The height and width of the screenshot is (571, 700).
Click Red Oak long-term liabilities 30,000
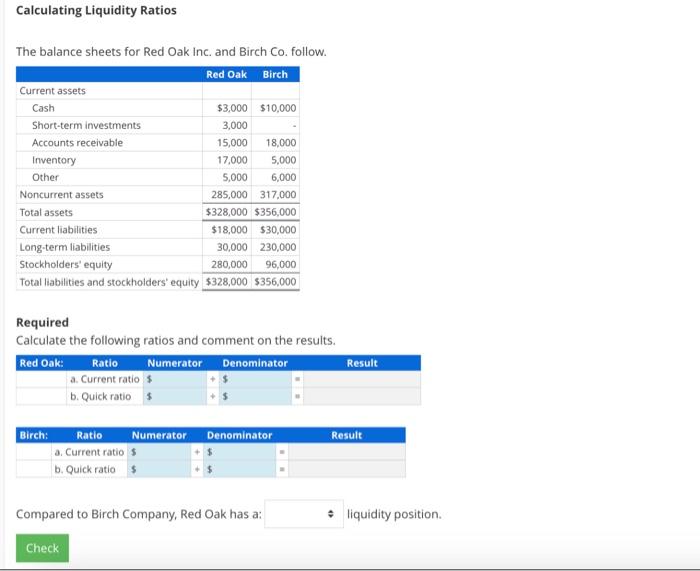232,247
